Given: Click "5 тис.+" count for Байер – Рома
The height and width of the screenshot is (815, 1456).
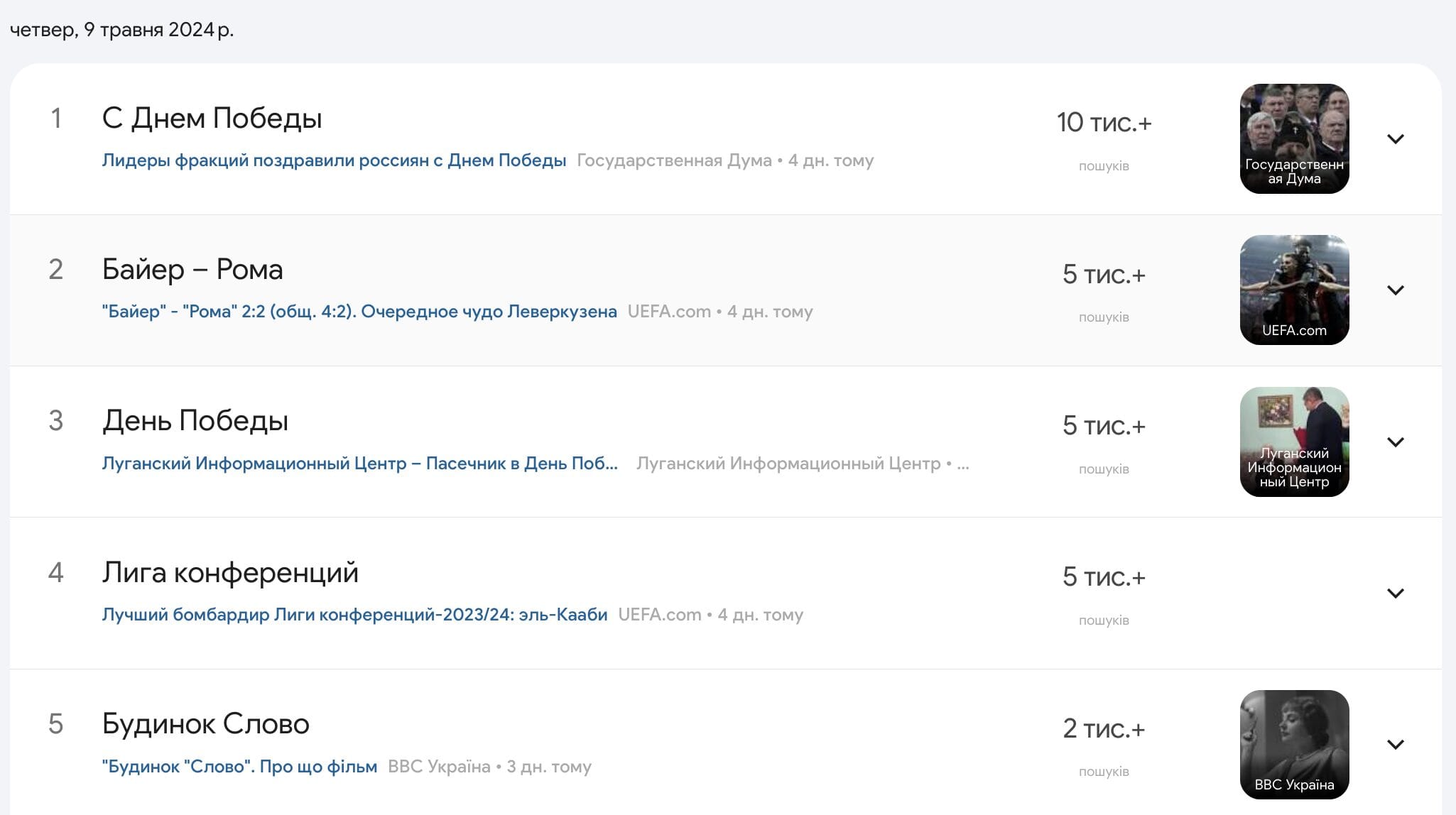Looking at the screenshot, I should coord(1104,275).
